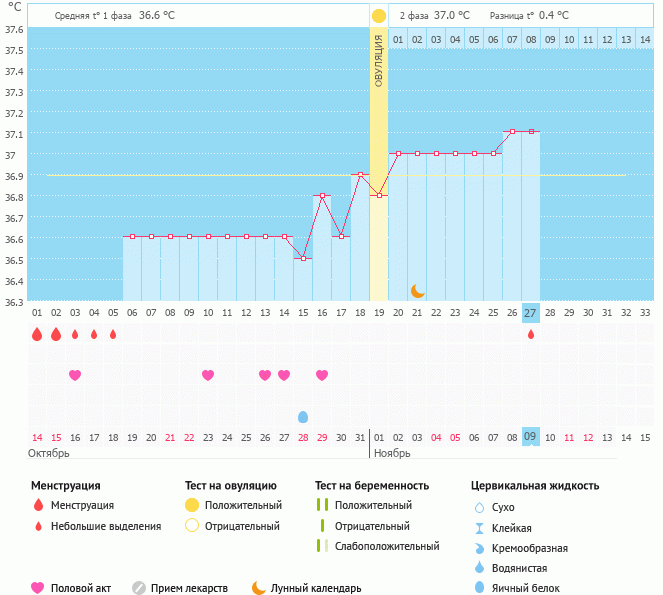The width and height of the screenshot is (663, 595).
Task: Click the phase 2 day 08 header cell
Action: click(x=531, y=40)
